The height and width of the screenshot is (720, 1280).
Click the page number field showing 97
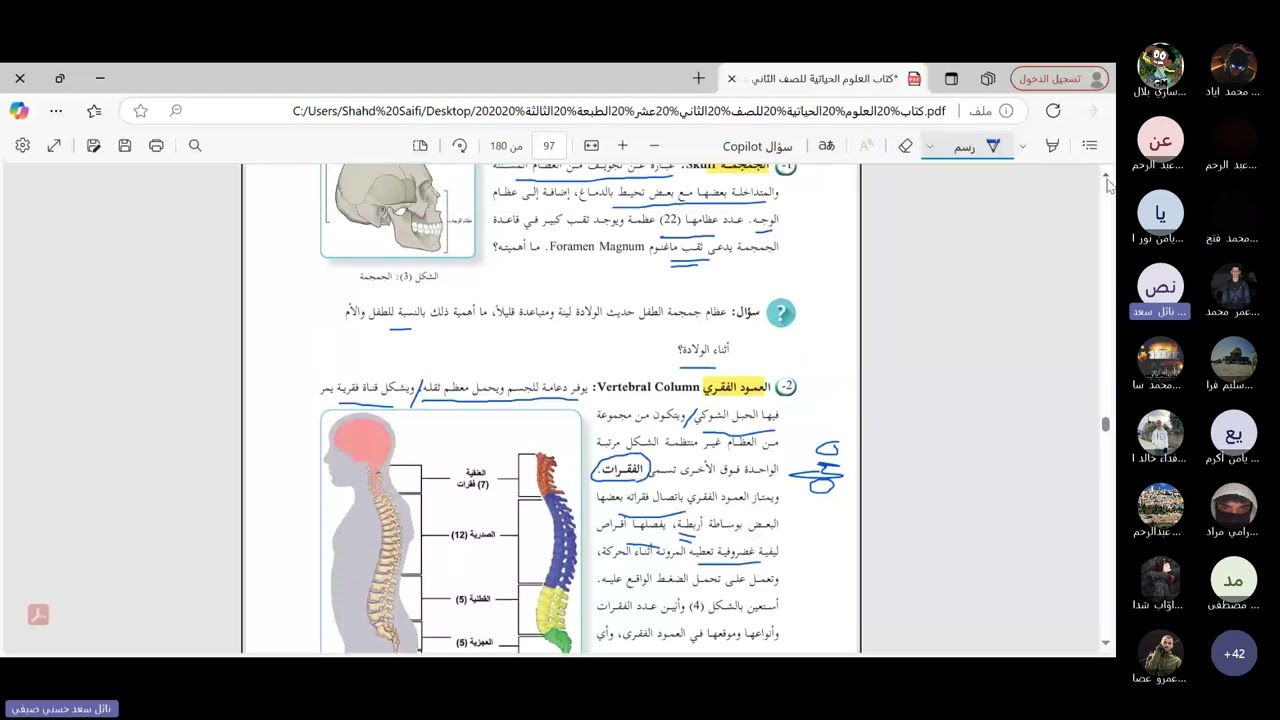click(x=549, y=146)
